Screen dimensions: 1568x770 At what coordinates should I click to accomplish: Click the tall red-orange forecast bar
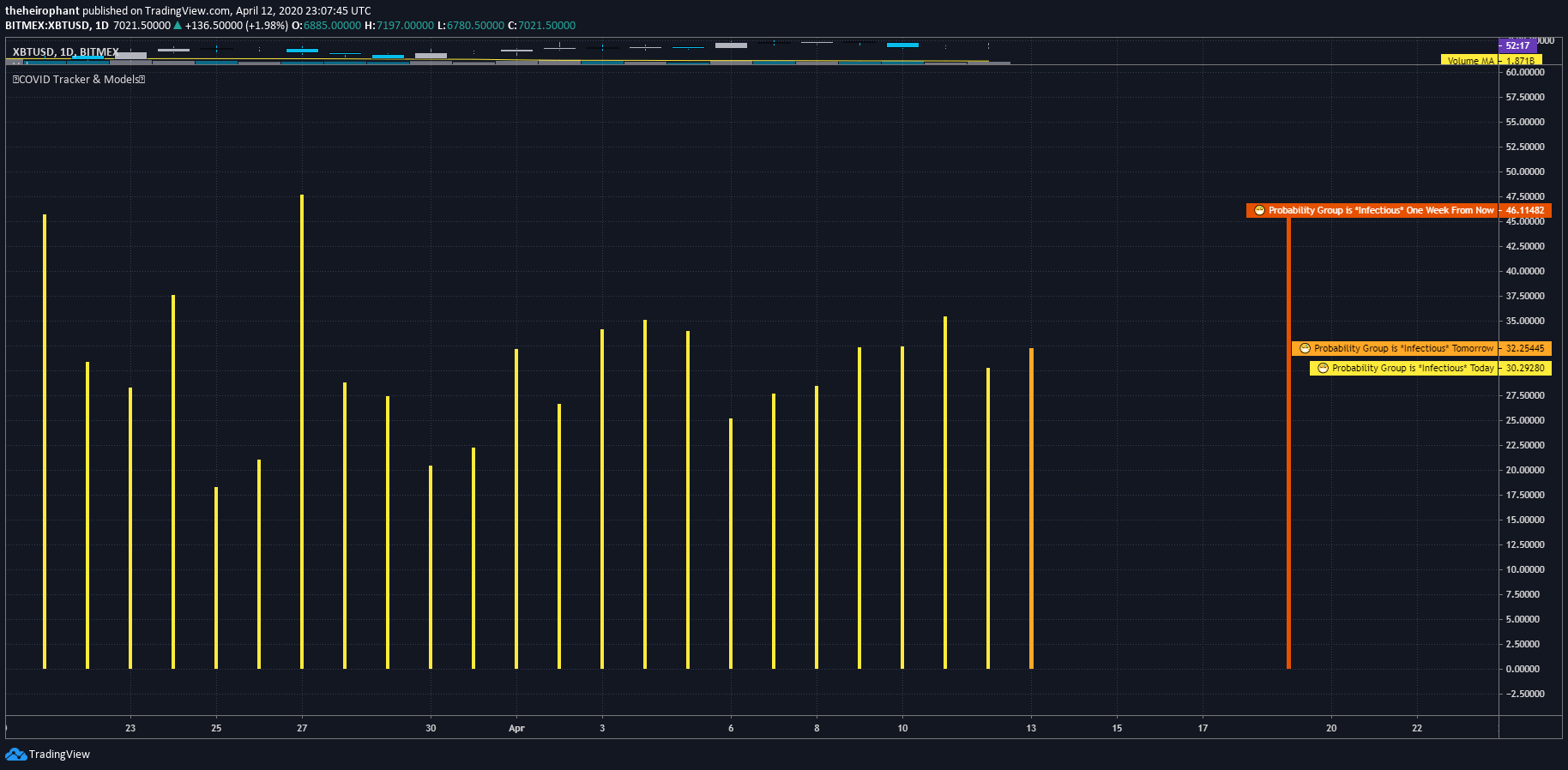pos(1288,442)
